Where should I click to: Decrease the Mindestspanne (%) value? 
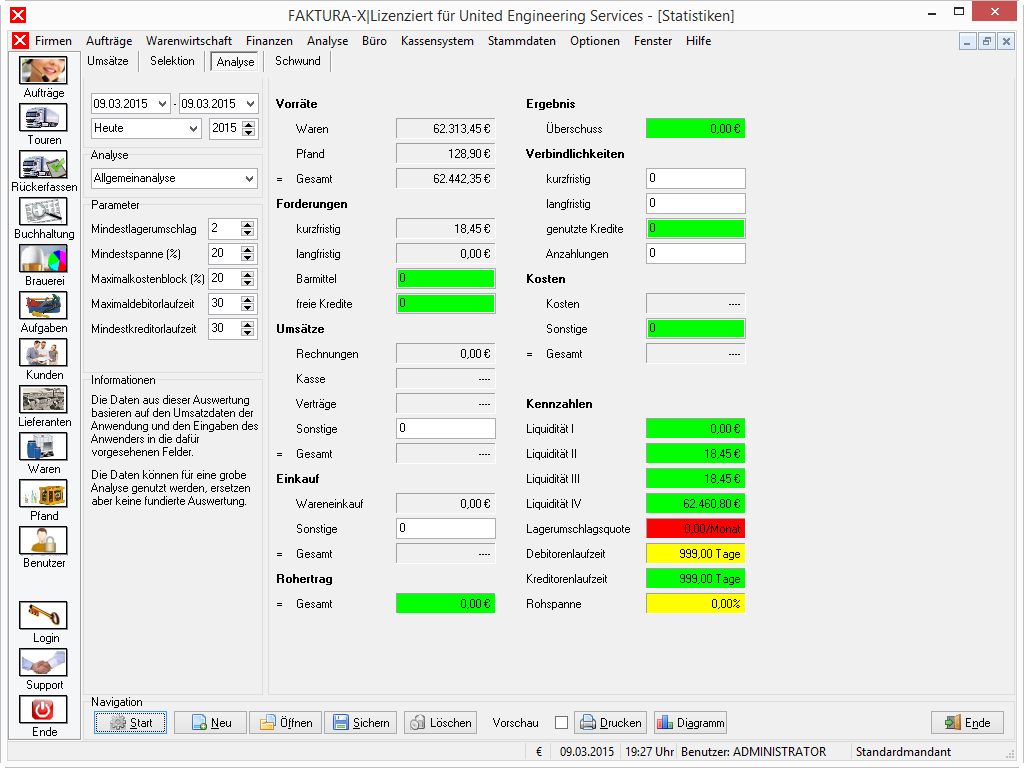click(247, 258)
